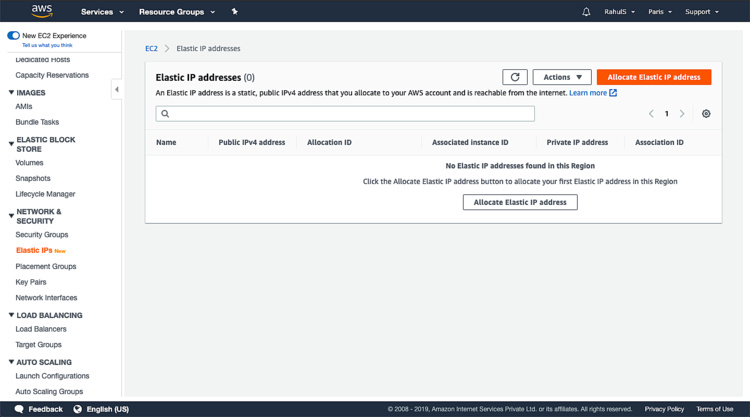
Task: Open the notifications bell icon
Action: click(586, 12)
